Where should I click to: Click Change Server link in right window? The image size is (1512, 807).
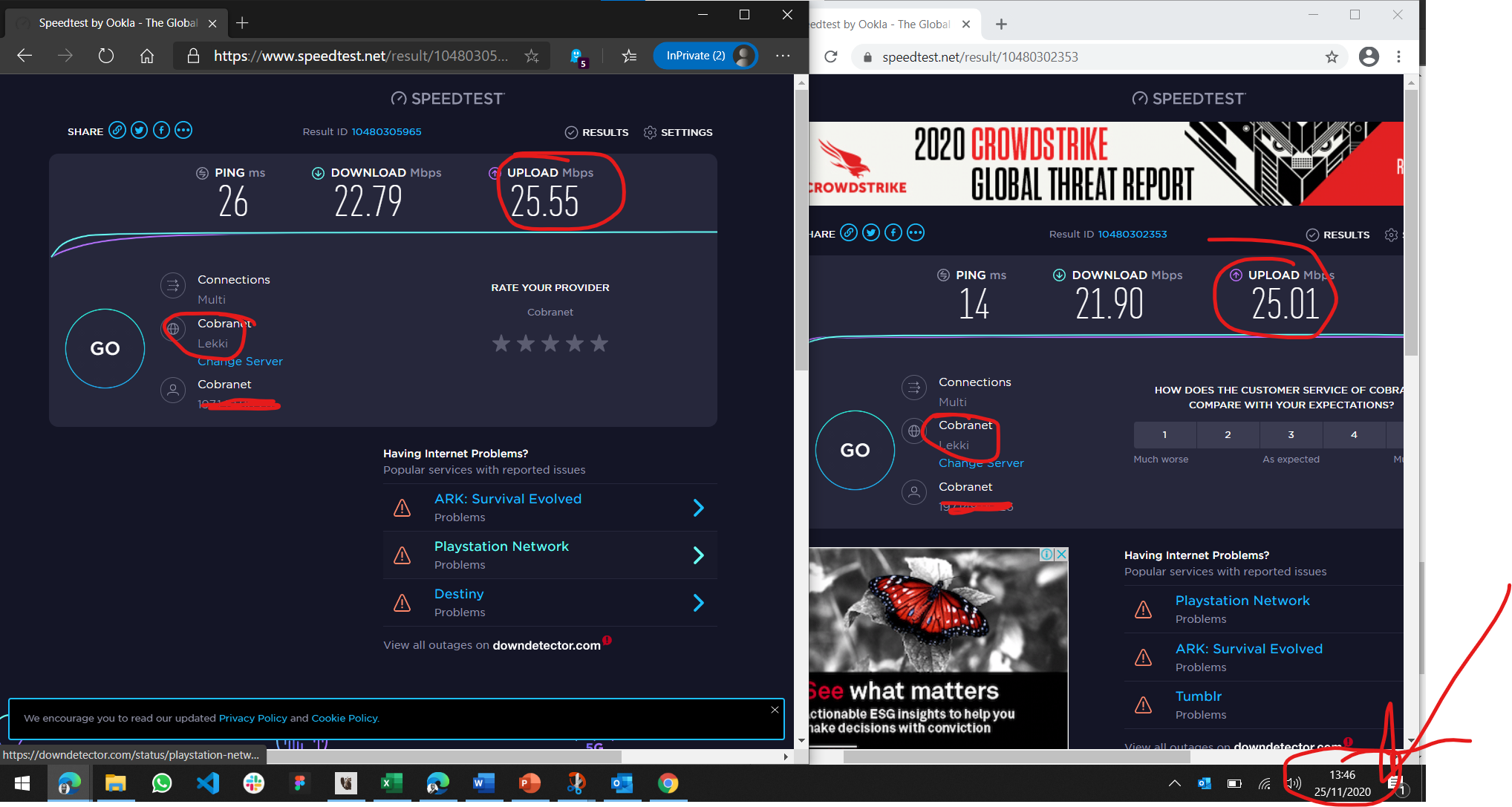981,463
